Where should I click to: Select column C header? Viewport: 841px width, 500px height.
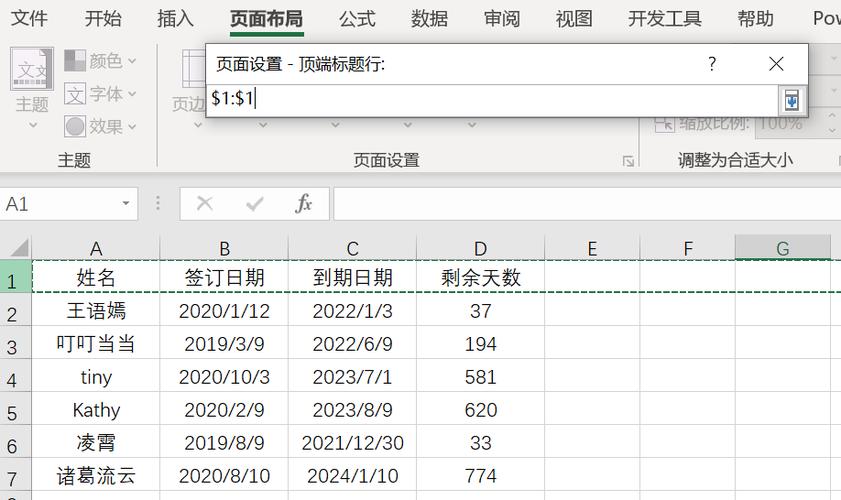(x=352, y=248)
